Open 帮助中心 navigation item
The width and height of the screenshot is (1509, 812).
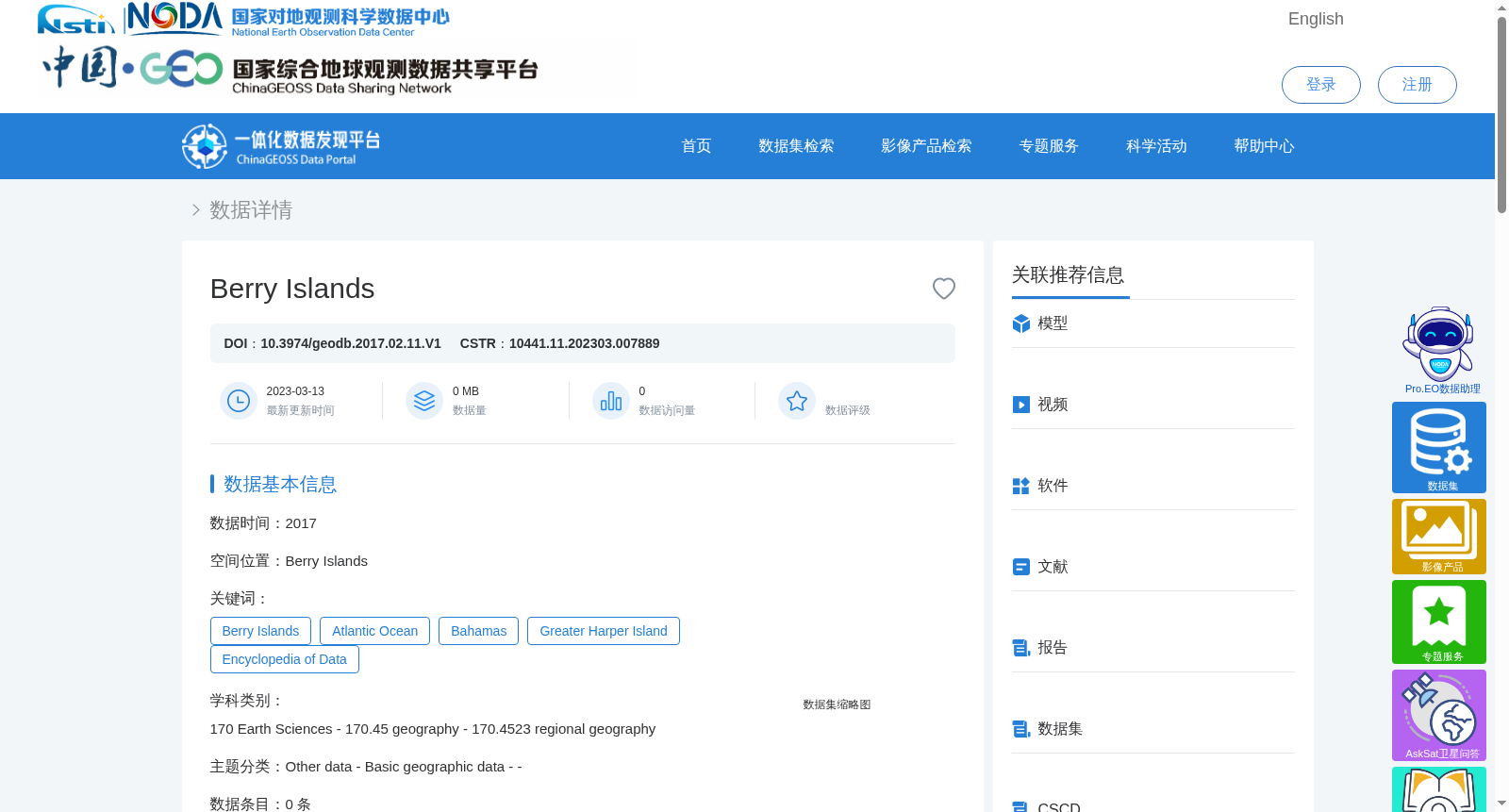[1264, 146]
